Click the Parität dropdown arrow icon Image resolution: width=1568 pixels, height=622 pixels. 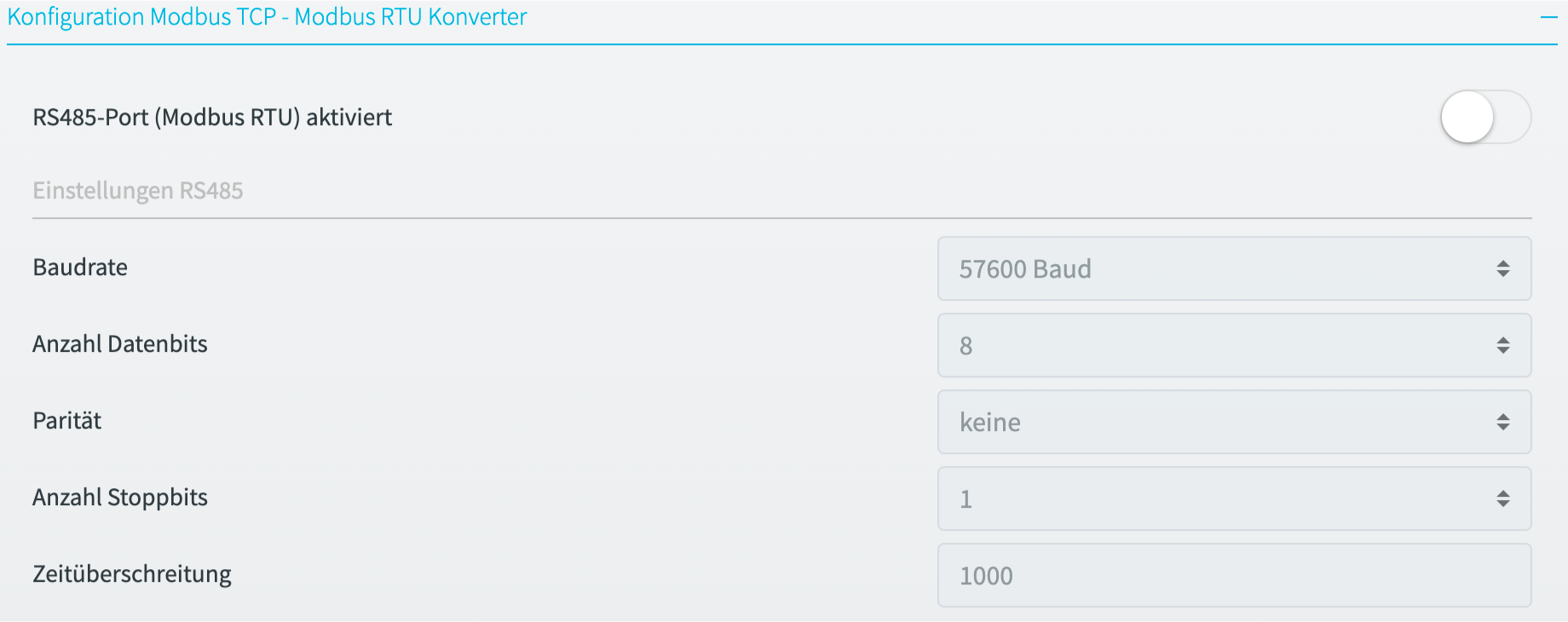(x=1503, y=422)
